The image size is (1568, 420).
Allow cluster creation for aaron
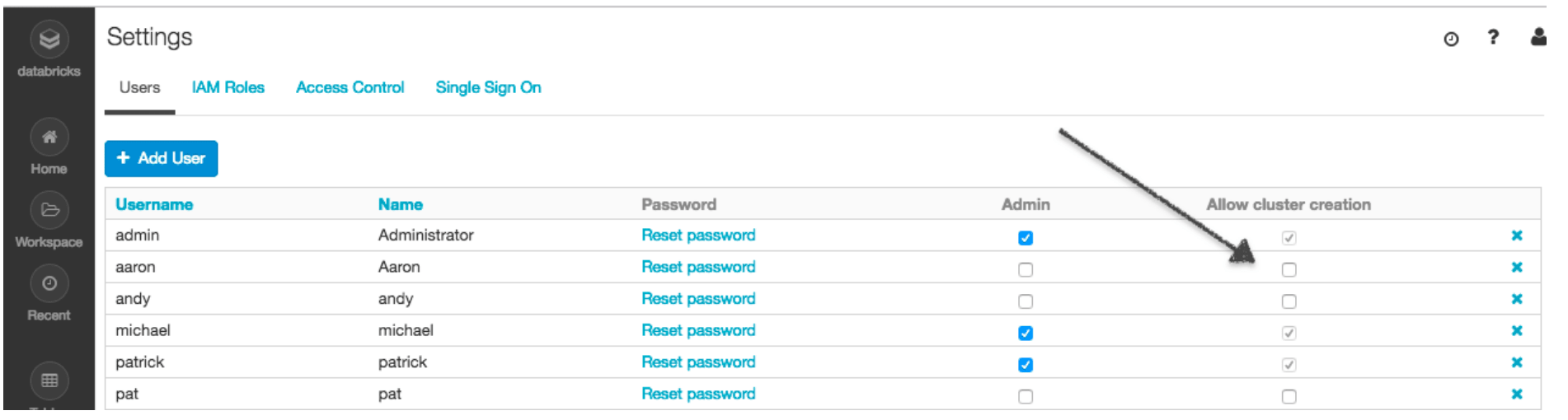pyautogui.click(x=1289, y=270)
